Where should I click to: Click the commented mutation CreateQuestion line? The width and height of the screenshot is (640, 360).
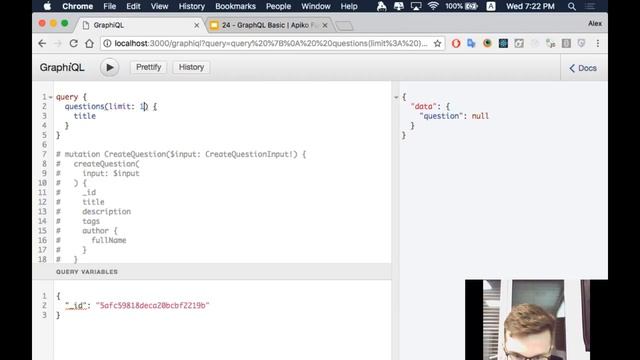pos(181,154)
